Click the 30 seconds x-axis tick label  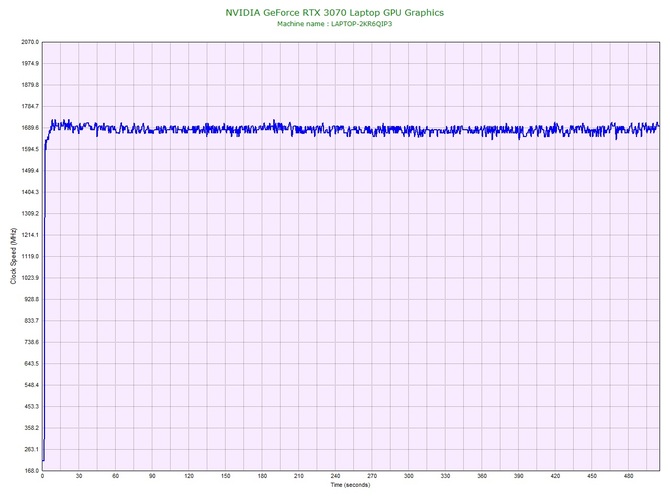(x=79, y=476)
